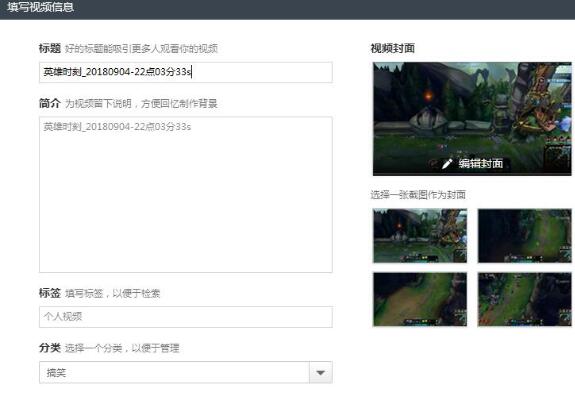The width and height of the screenshot is (575, 395).
Task: Select the top-left screenshot as cover
Action: pos(420,236)
